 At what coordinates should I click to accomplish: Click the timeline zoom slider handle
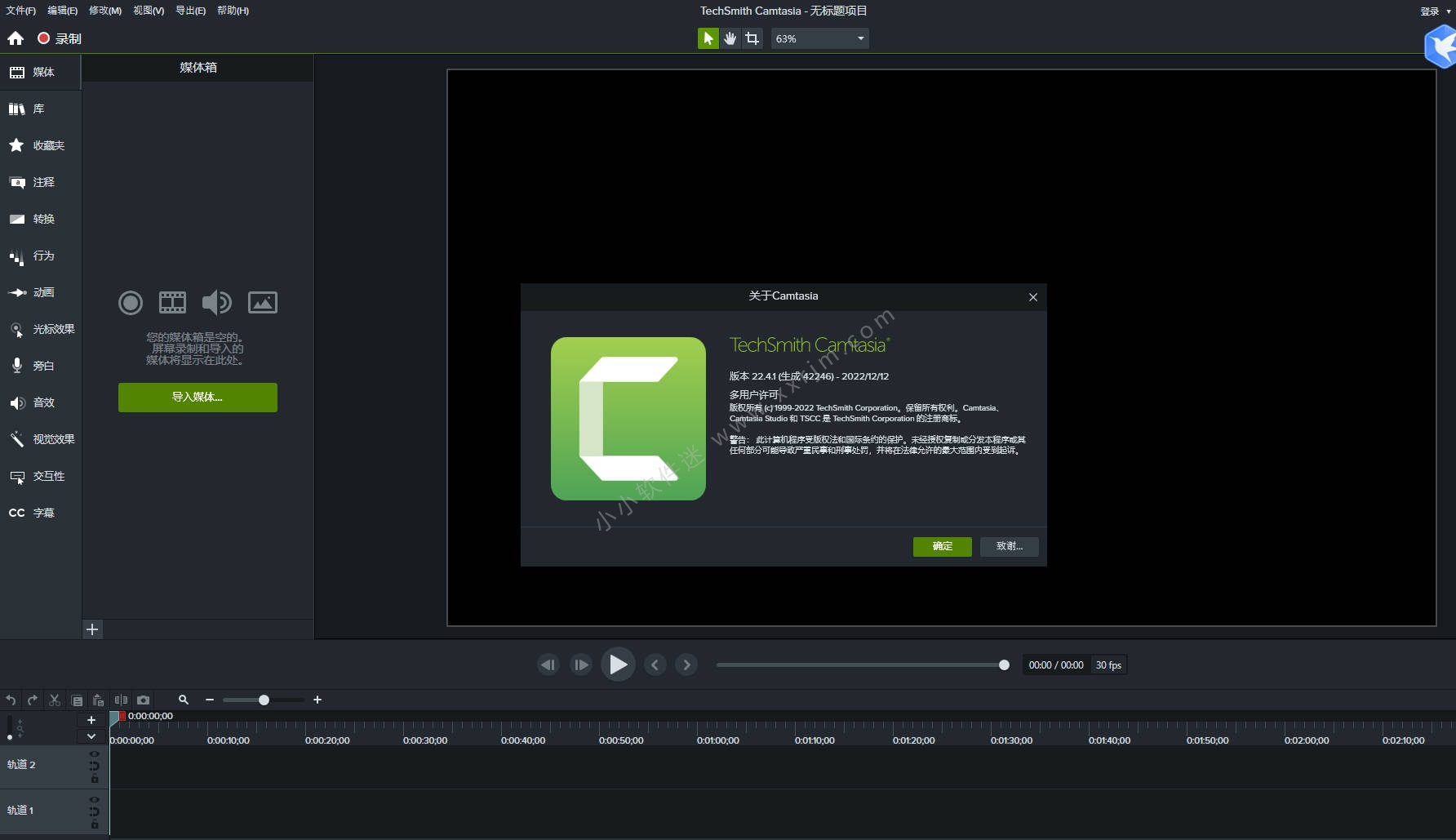264,700
